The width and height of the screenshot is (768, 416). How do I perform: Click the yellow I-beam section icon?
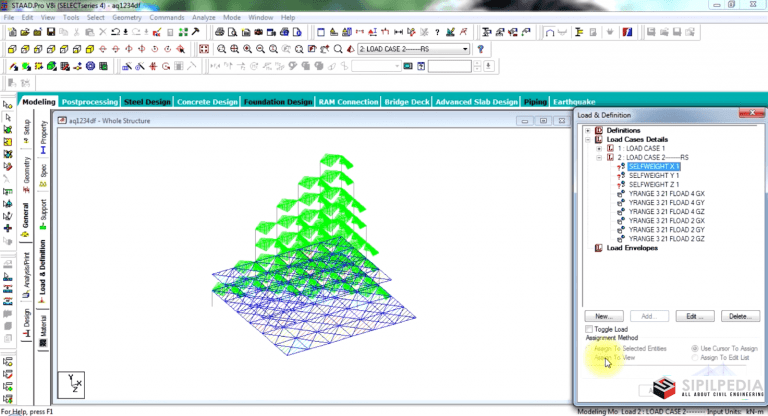click(x=579, y=32)
